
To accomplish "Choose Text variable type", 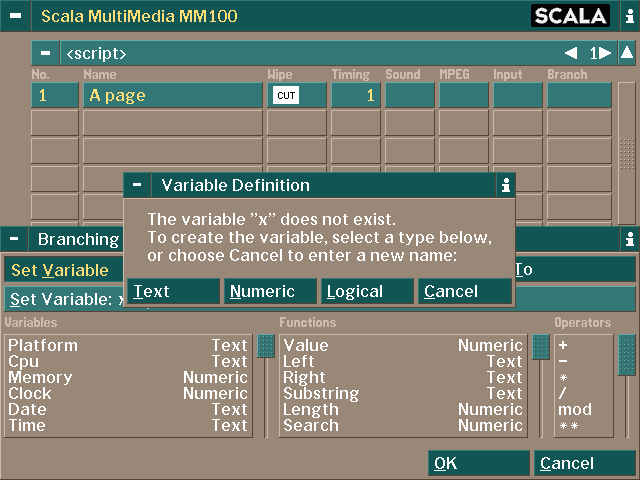I will coord(173,291).
